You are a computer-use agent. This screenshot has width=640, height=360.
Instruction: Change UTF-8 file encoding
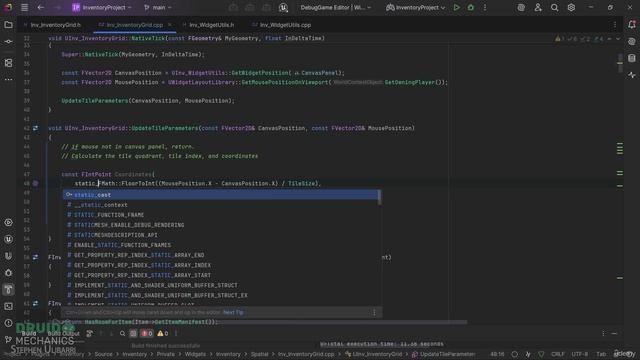tap(580, 354)
